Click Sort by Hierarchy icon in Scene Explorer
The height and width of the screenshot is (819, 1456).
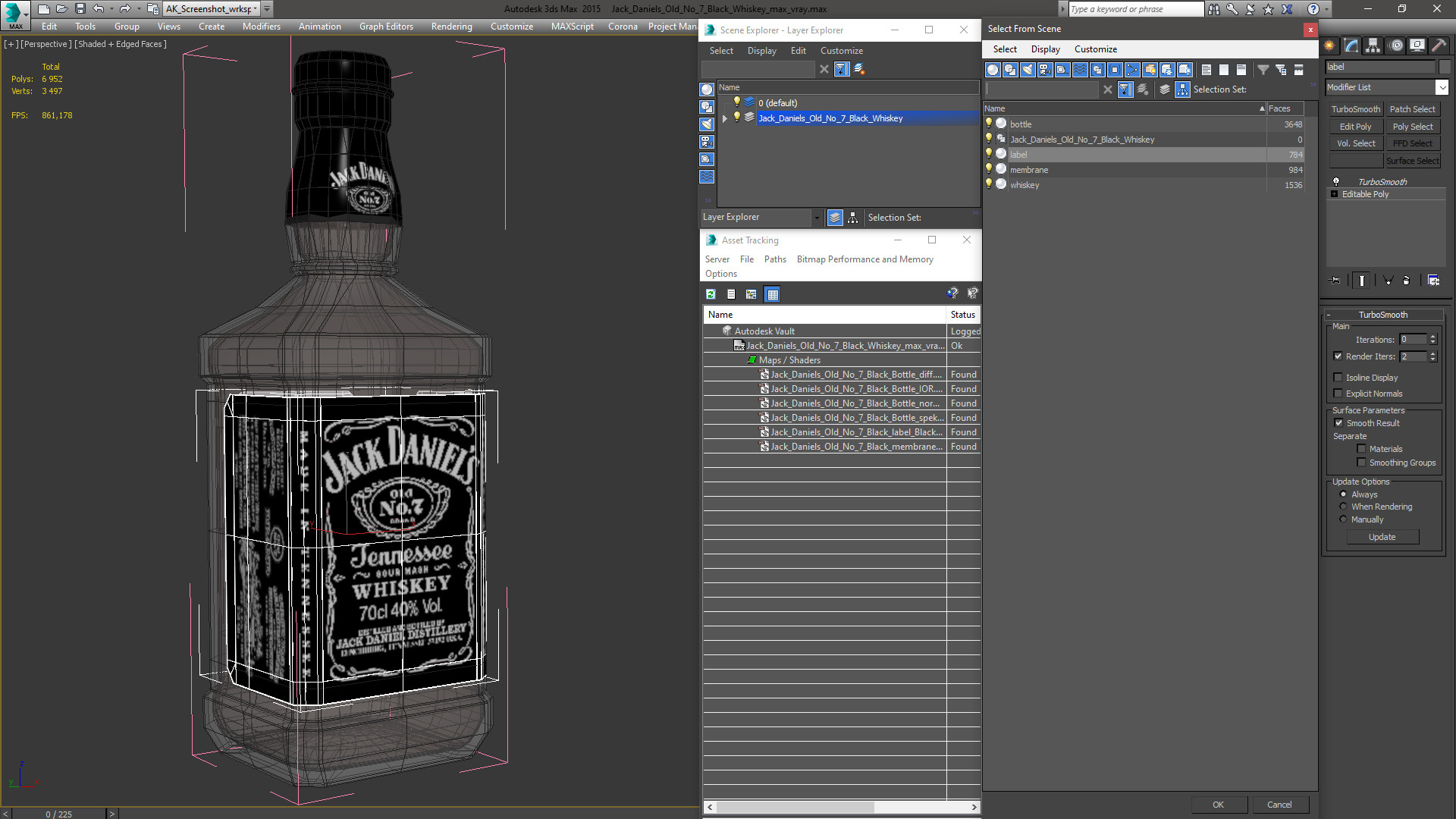pyautogui.click(x=853, y=218)
